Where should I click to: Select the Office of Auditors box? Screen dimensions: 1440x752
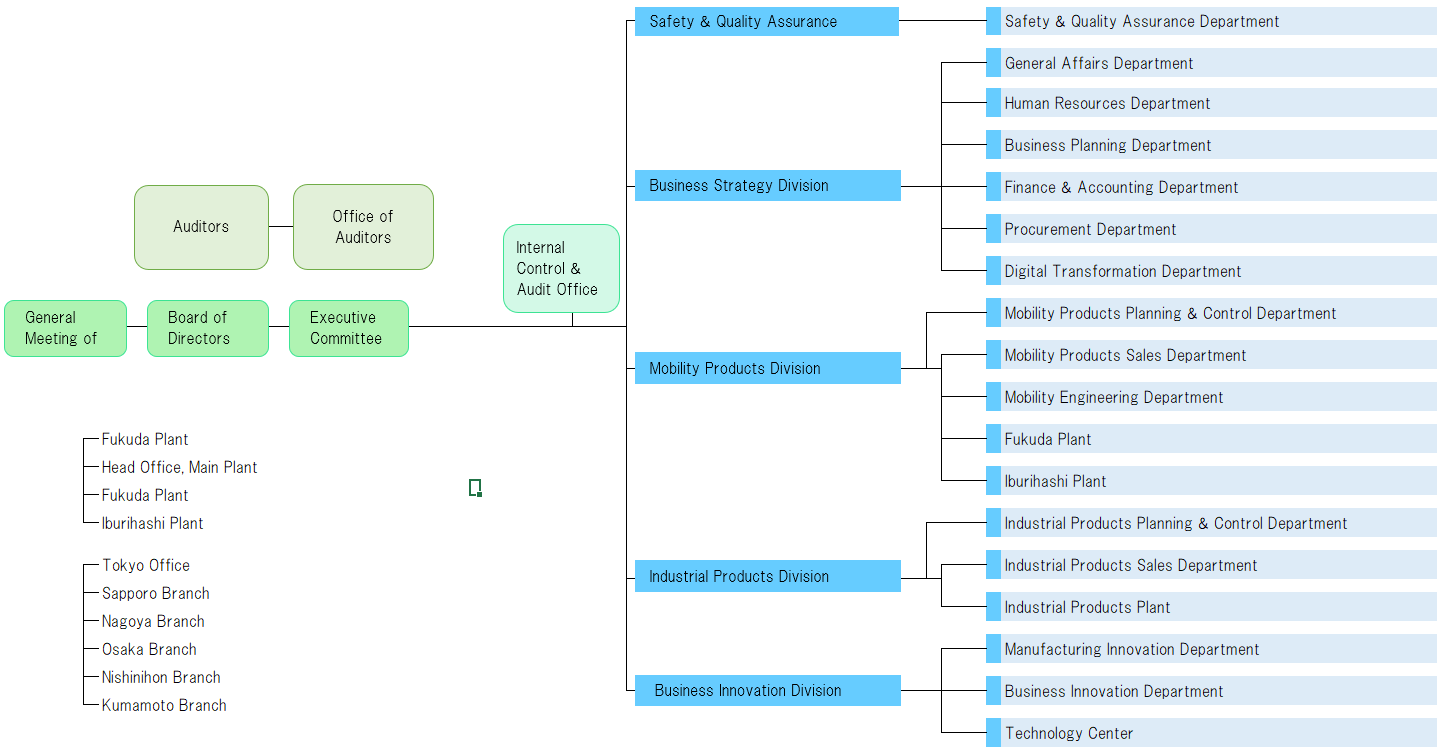[363, 227]
